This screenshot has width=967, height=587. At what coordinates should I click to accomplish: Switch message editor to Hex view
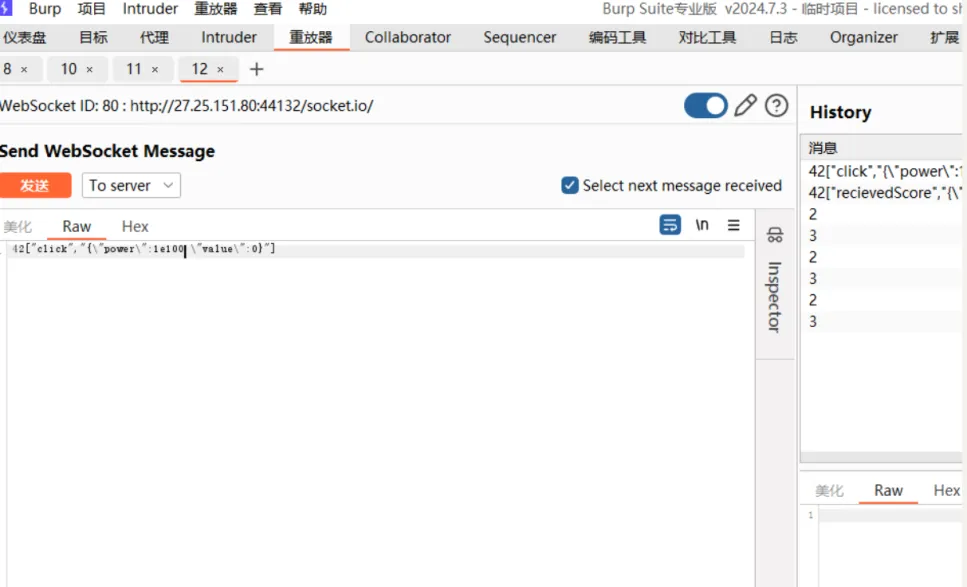click(x=135, y=226)
